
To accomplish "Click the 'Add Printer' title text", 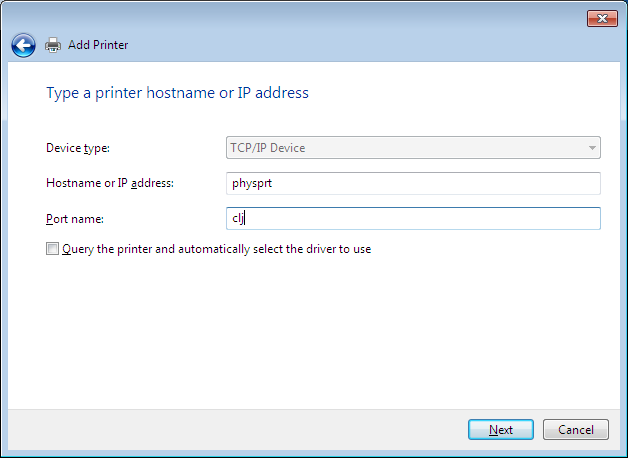I will click(x=98, y=45).
